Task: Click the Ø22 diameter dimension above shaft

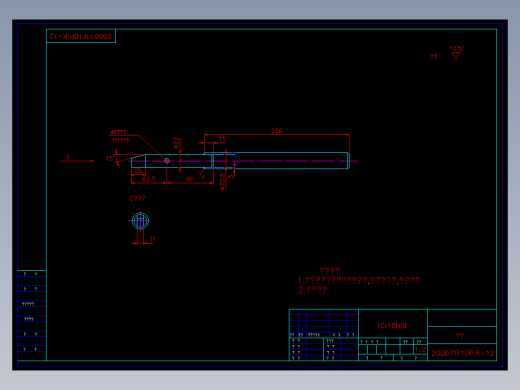Action: 177,143
